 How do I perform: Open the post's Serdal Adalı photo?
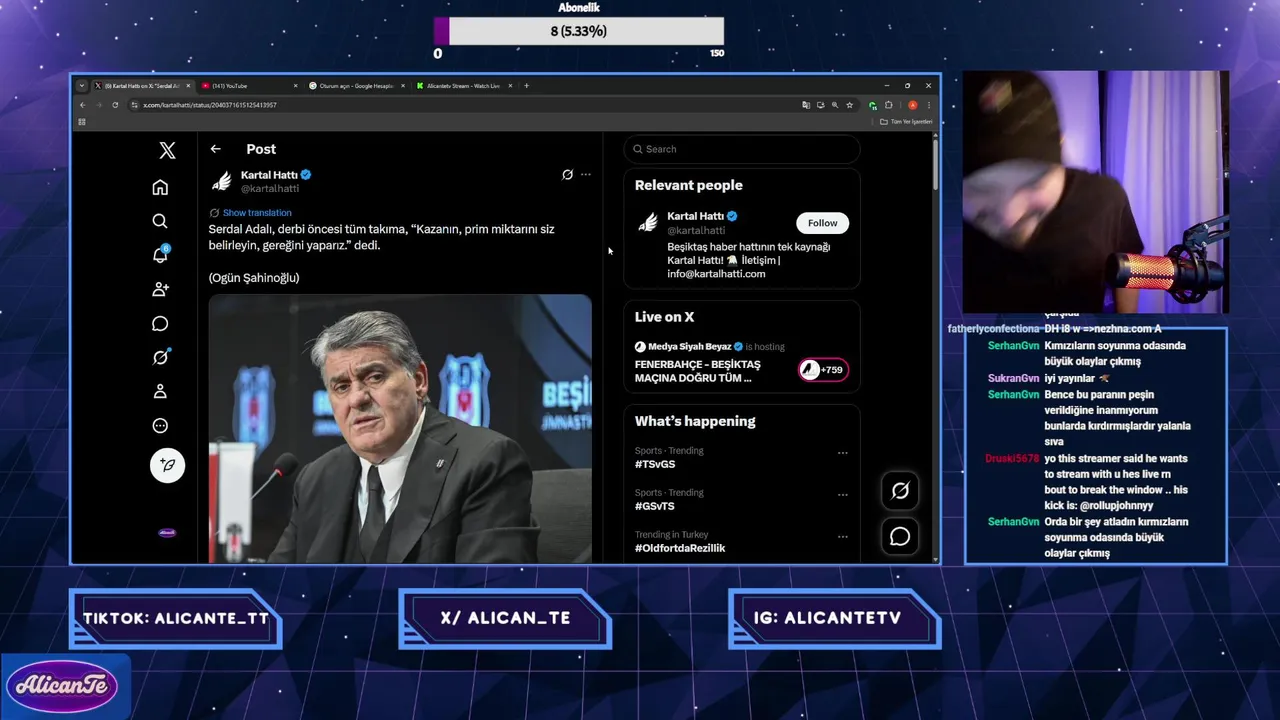(400, 428)
